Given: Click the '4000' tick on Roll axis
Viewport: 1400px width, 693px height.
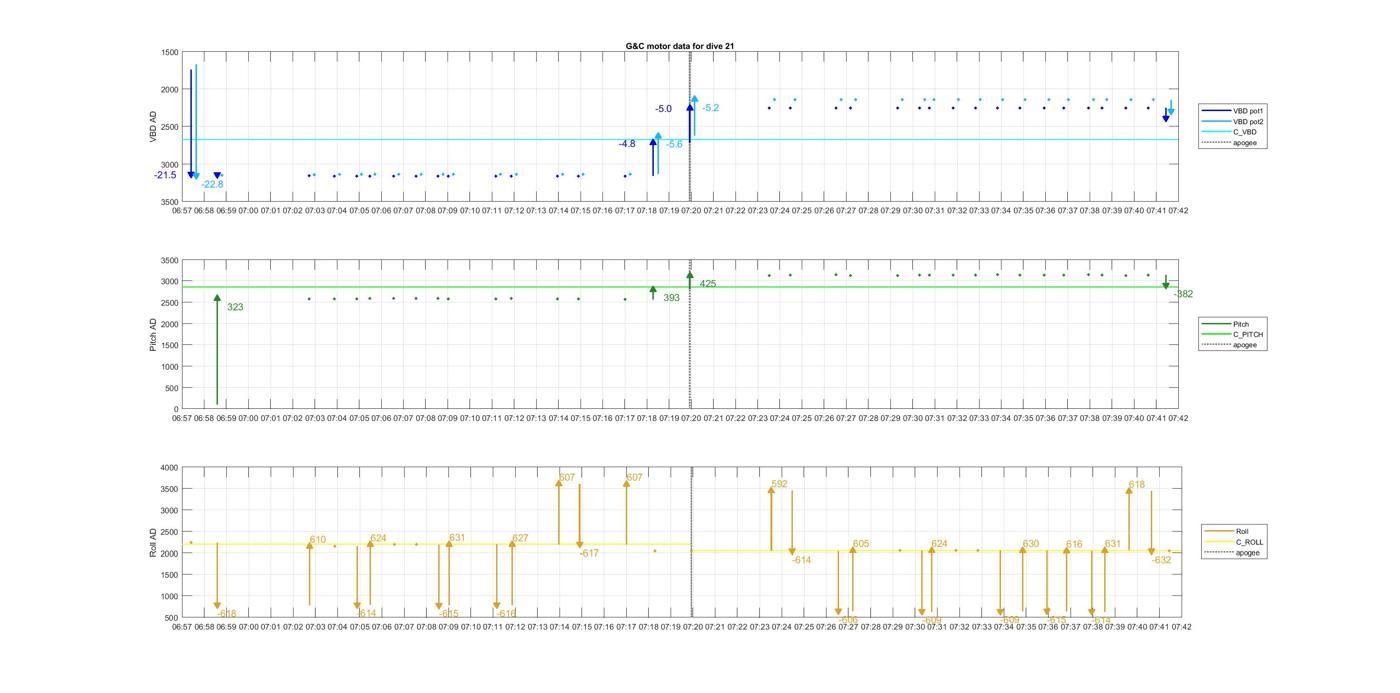Looking at the screenshot, I should [x=169, y=468].
